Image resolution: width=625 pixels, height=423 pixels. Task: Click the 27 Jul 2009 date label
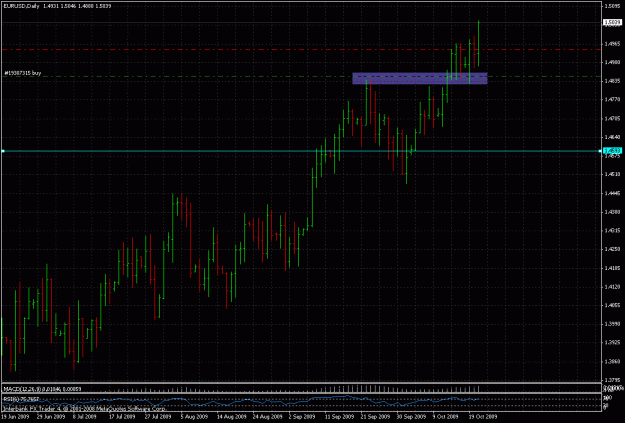158,417
